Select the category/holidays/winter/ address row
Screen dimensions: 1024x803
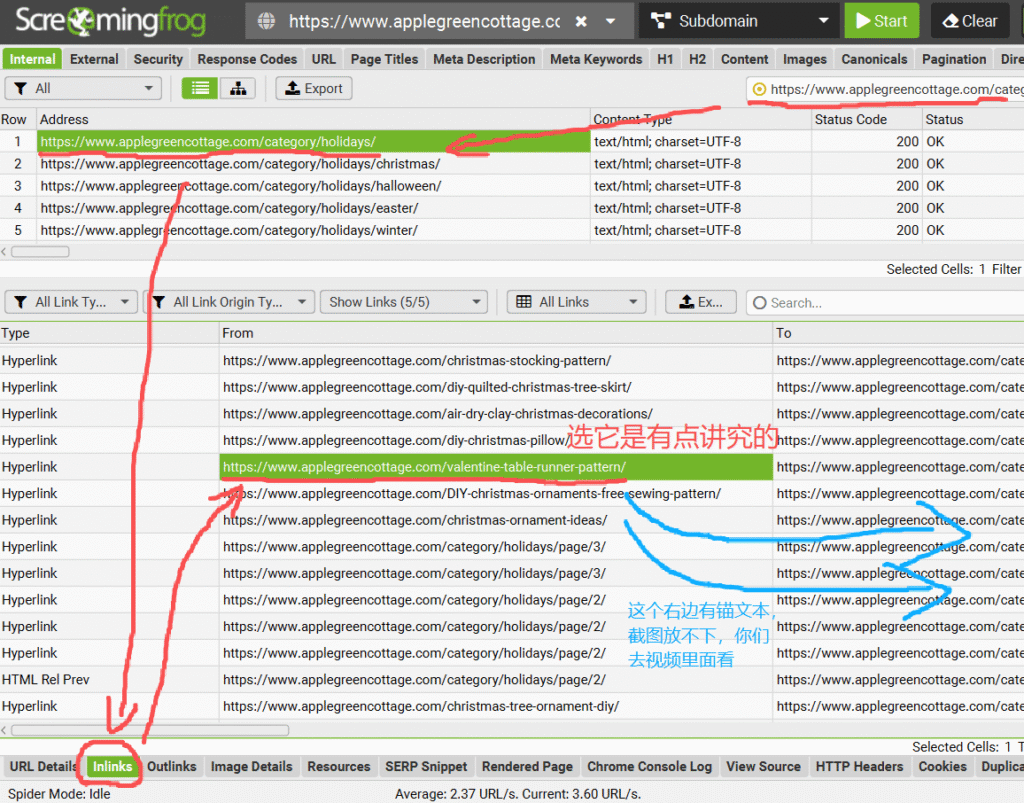tap(313, 230)
